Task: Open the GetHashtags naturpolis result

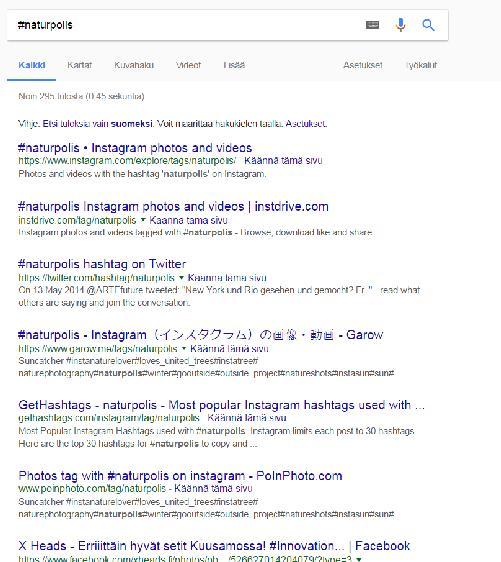Action: (x=221, y=405)
